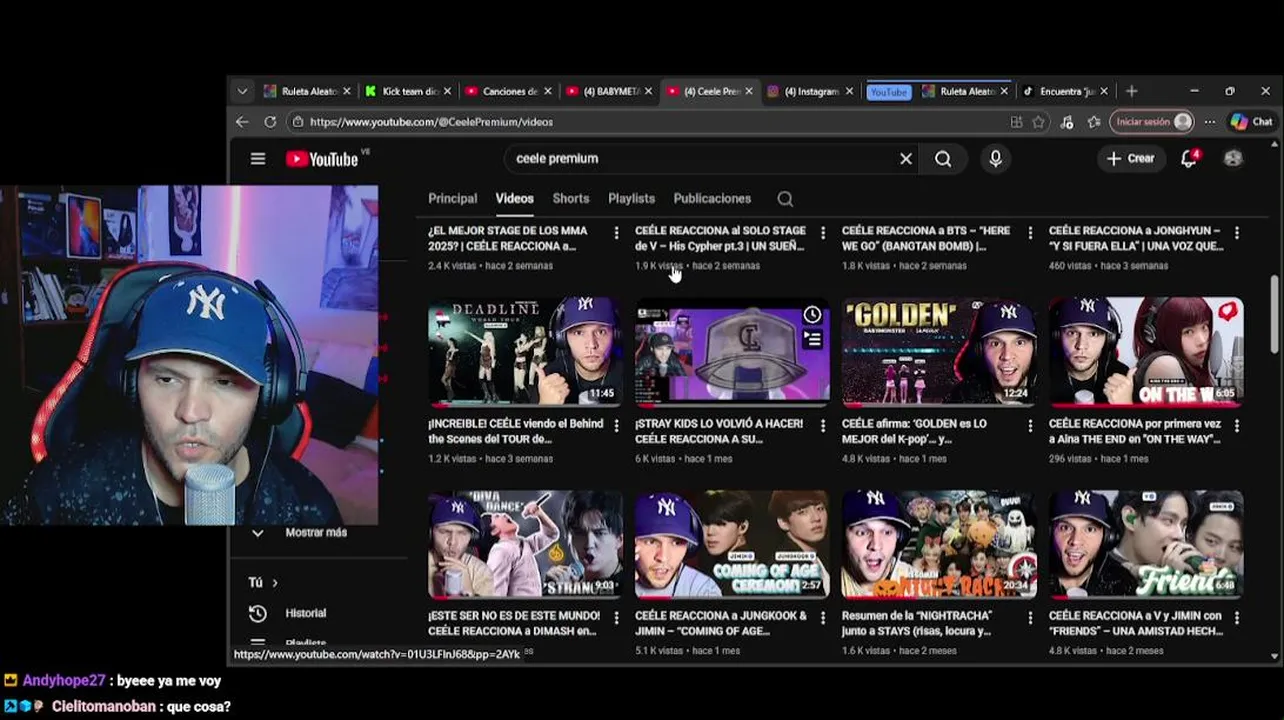Viewport: 1284px width, 720px height.
Task: Open options for BTS Here We Go video
Action: coord(1030,233)
